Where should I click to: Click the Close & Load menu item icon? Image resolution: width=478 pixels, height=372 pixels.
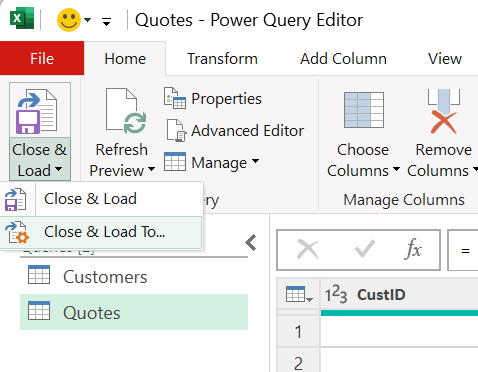[x=15, y=199]
